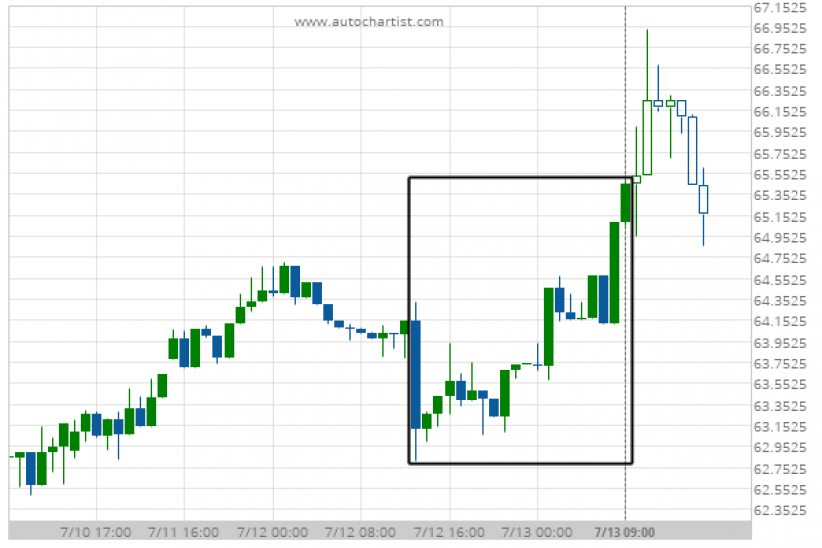
Task: Click the 64.1525 price axis label
Action: [x=780, y=321]
